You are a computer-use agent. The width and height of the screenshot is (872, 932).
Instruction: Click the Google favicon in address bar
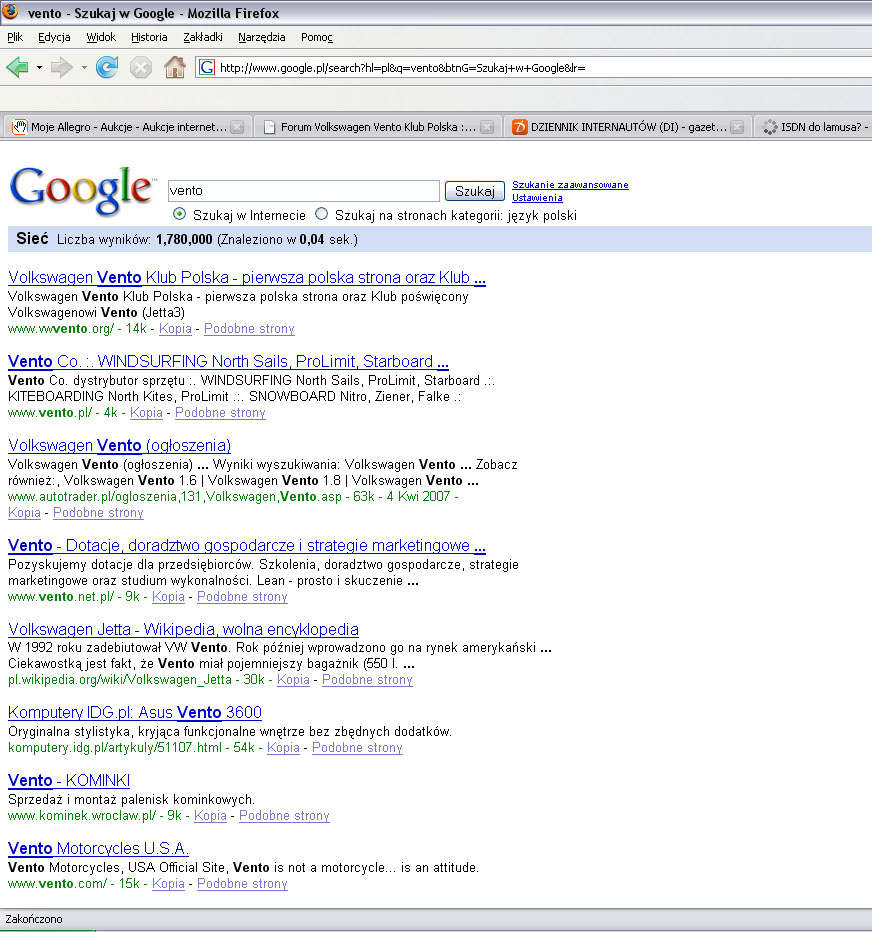pos(206,68)
